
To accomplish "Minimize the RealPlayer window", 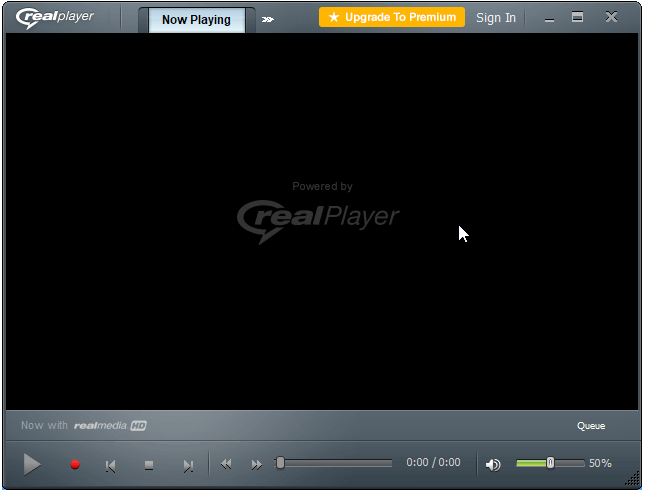I will (549, 18).
